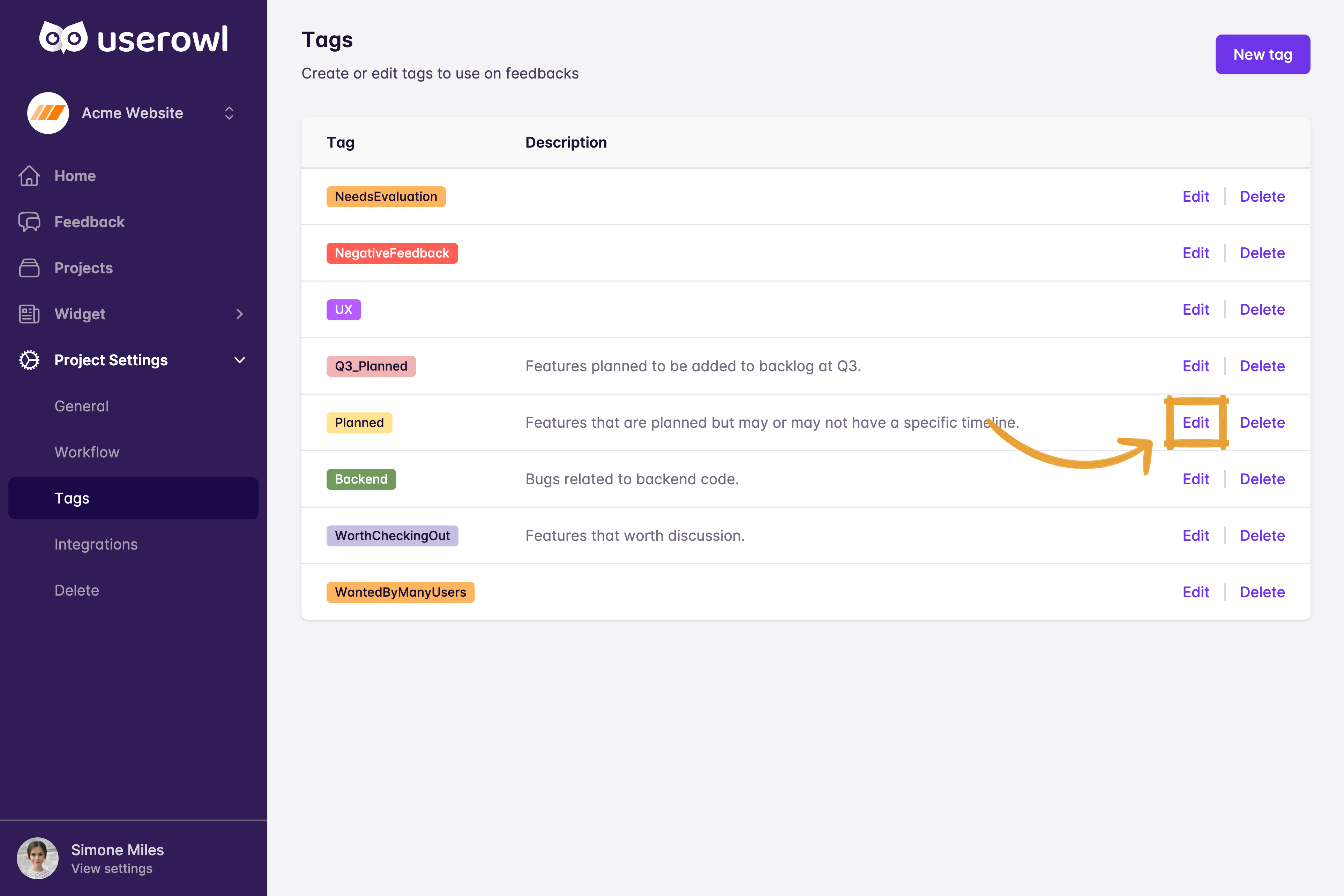Click the New tag button

coord(1262,54)
